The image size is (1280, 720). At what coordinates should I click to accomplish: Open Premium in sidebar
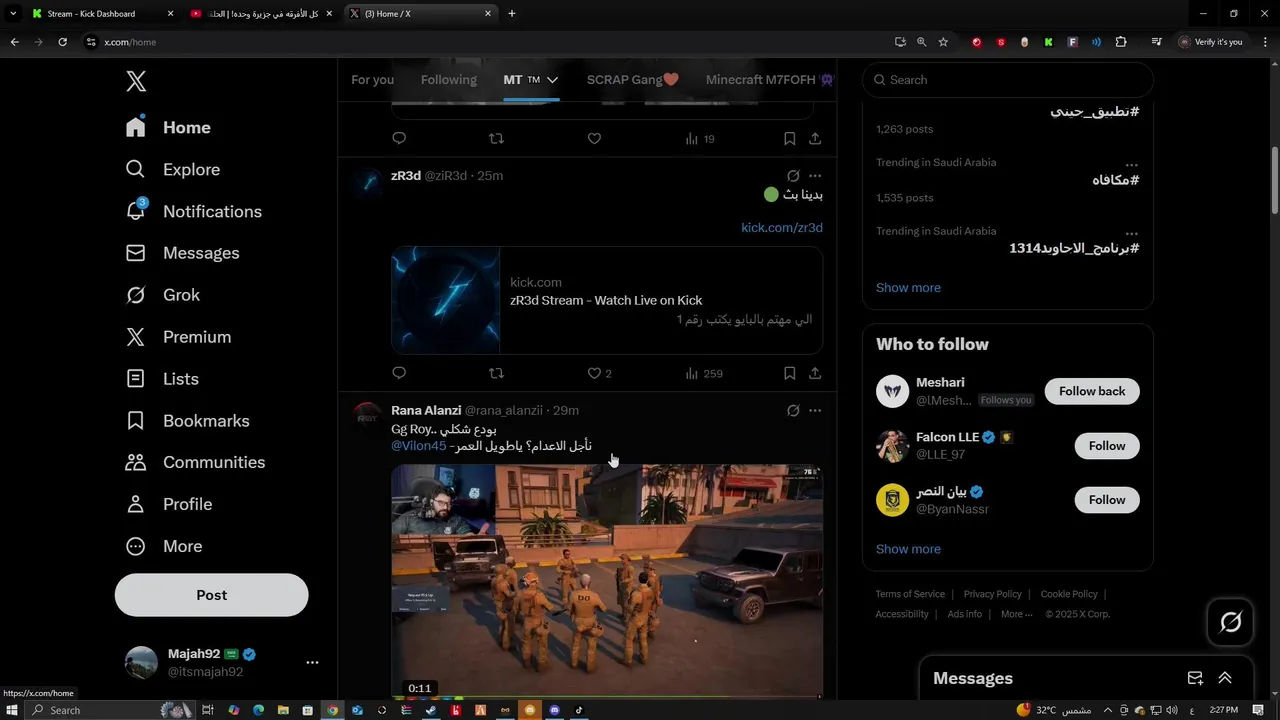(178, 338)
